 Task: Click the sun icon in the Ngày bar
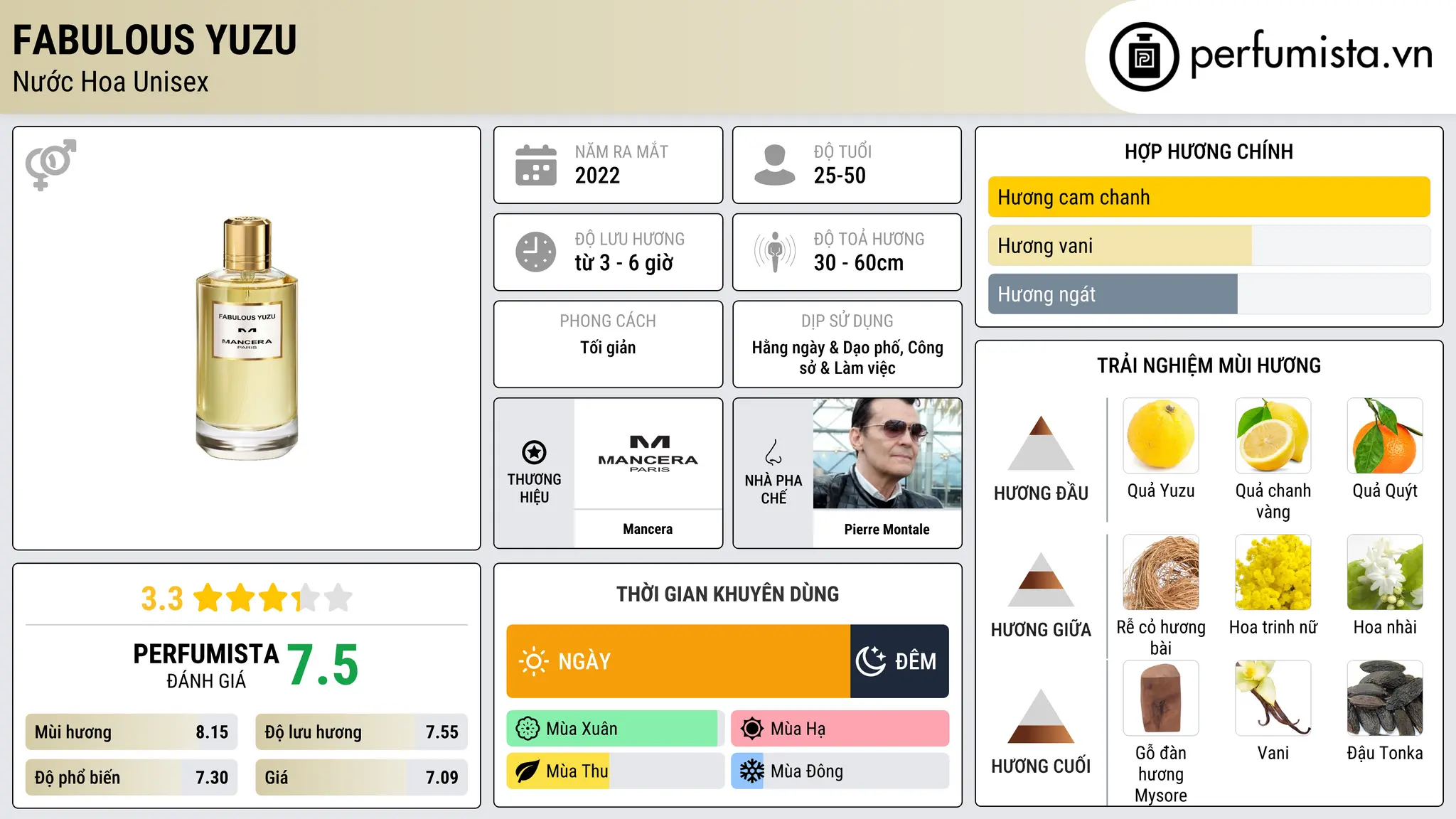[534, 661]
